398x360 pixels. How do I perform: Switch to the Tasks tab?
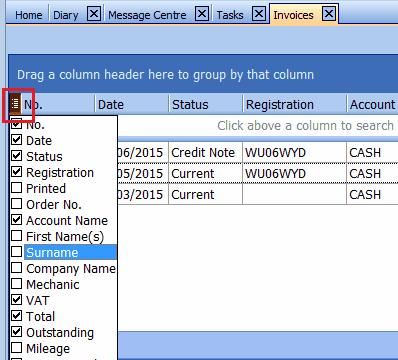click(230, 15)
